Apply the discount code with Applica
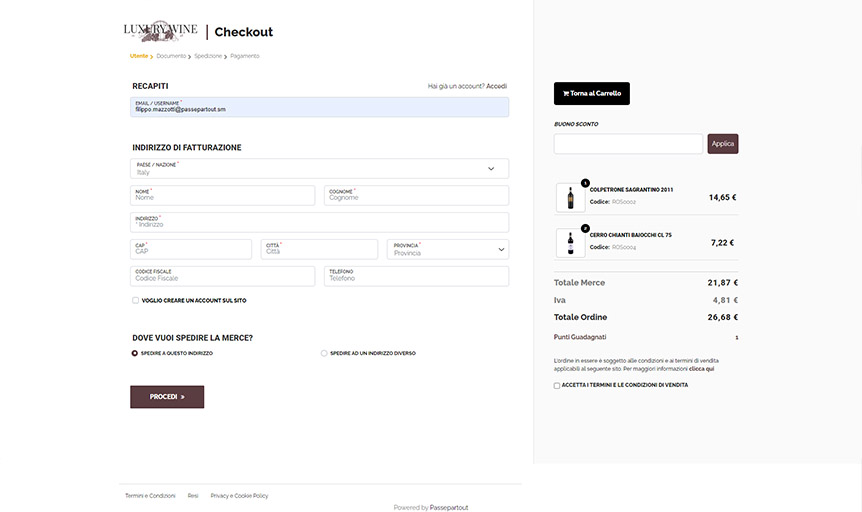Image resolution: width=862 pixels, height=512 pixels. [x=723, y=144]
